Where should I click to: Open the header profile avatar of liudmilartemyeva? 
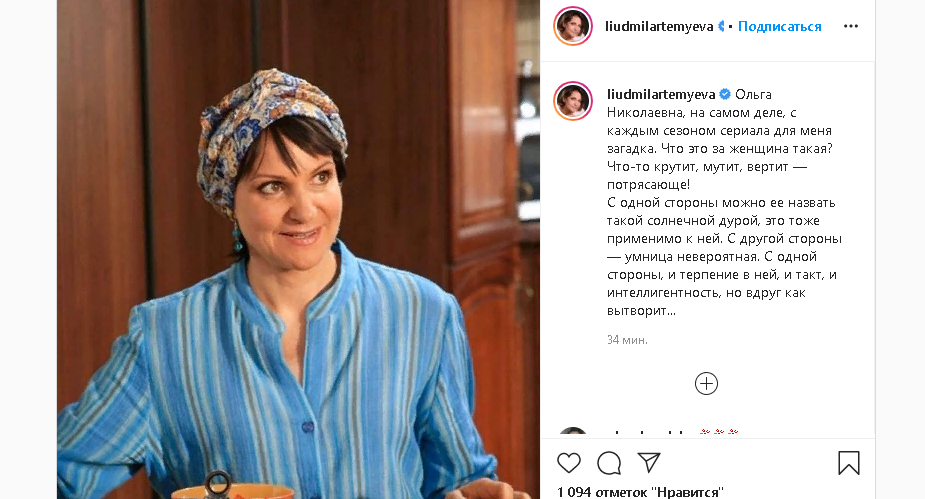(x=573, y=26)
